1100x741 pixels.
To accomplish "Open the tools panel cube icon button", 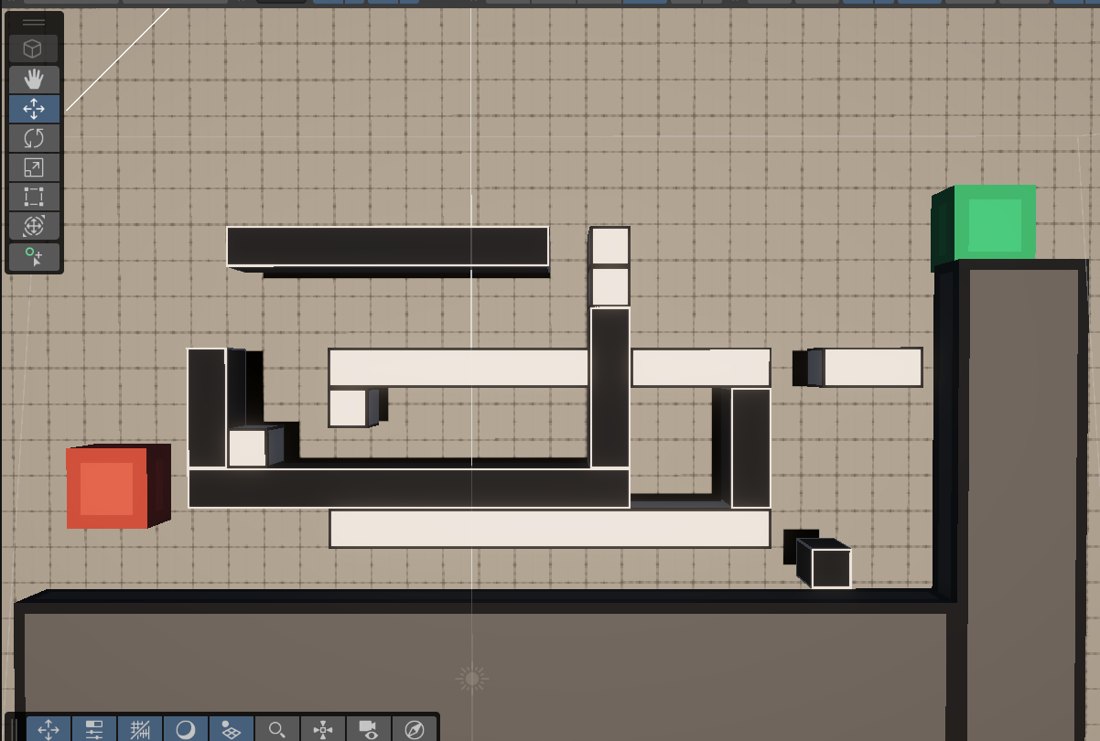I will 34,49.
